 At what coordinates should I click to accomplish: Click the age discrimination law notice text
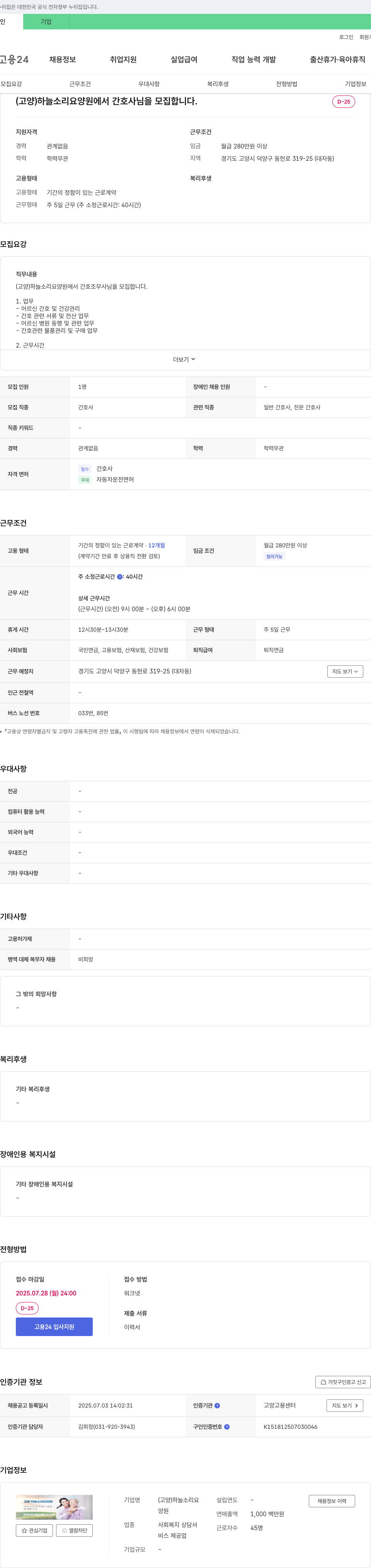(x=122, y=731)
